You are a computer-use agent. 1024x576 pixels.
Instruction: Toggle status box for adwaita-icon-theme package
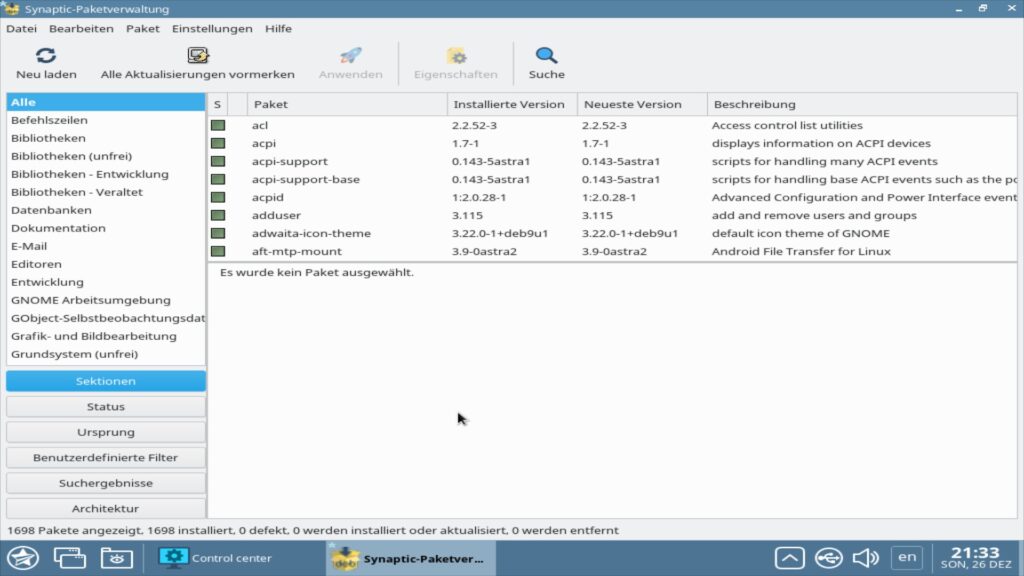(218, 233)
